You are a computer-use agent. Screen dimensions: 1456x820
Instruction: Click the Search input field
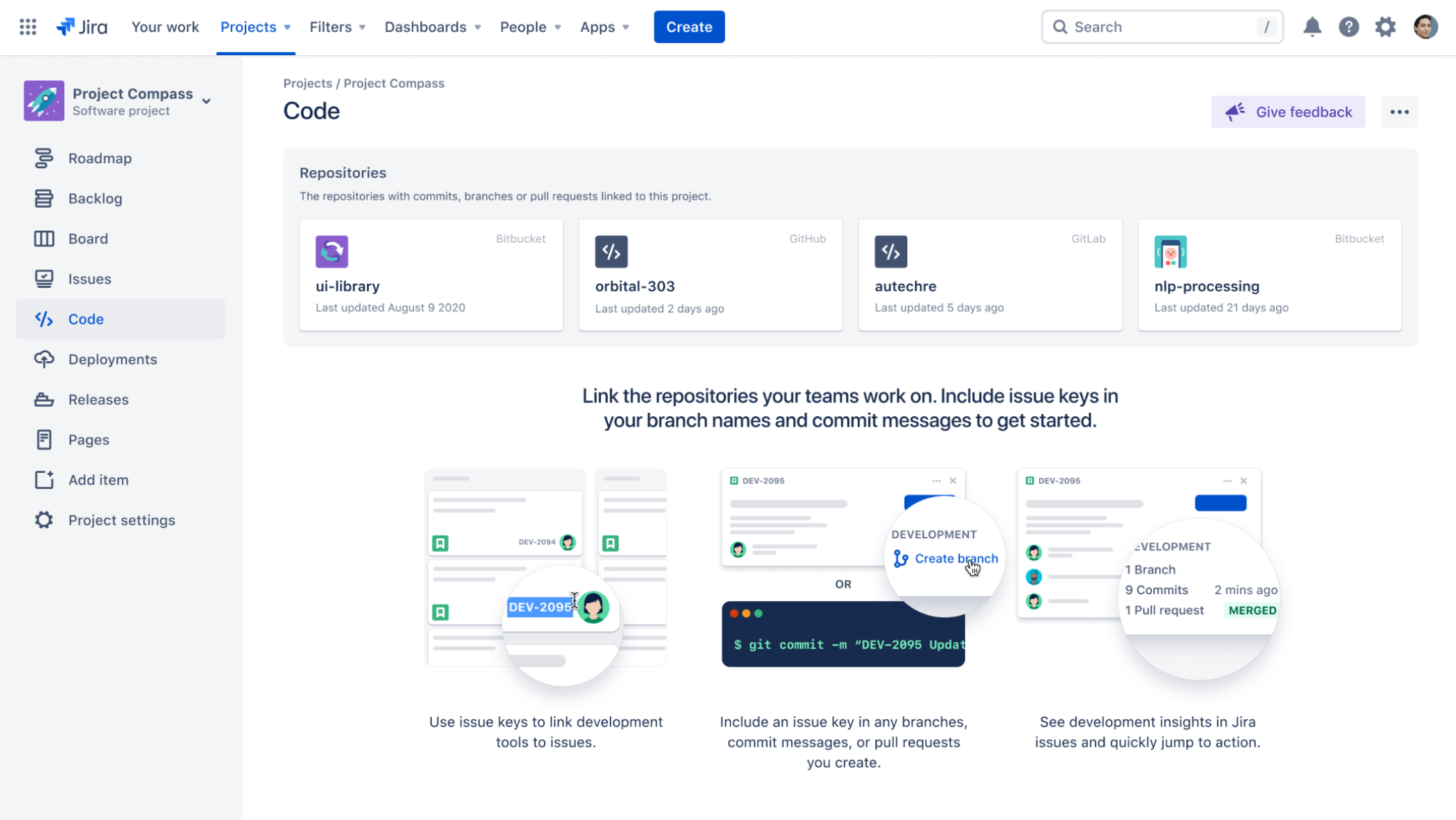1163,27
